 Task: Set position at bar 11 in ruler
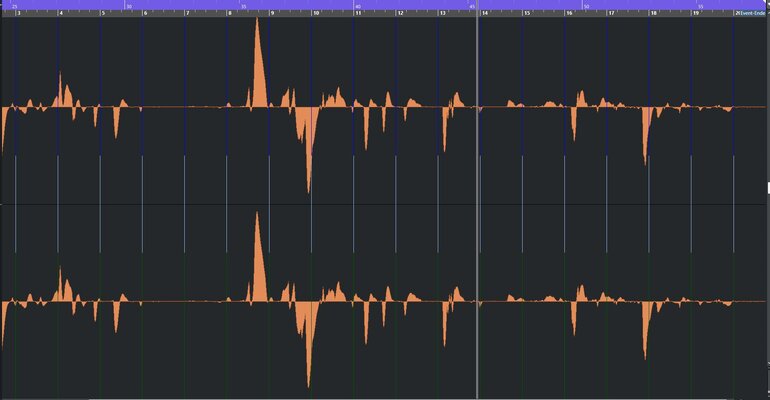tap(358, 13)
